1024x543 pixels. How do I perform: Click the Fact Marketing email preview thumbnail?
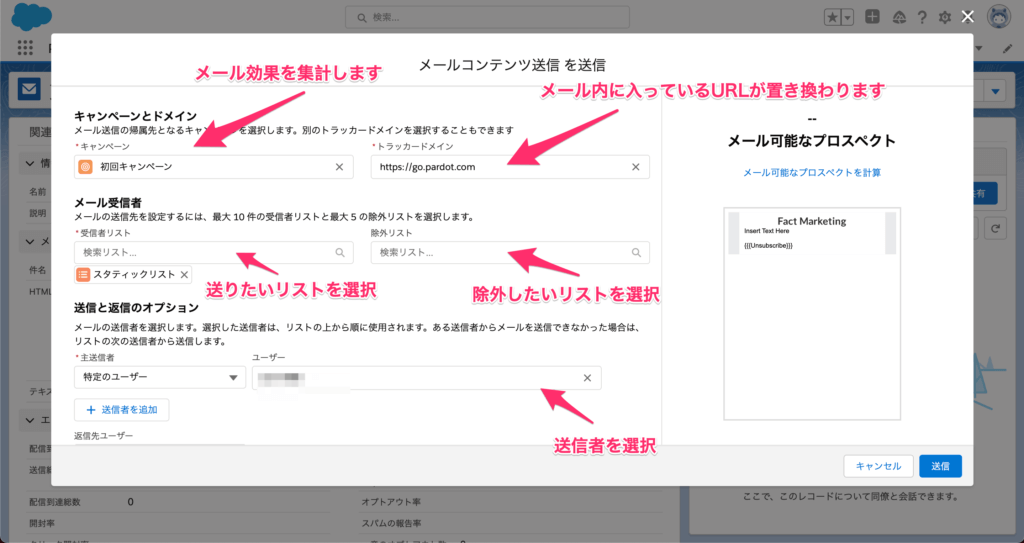(812, 314)
